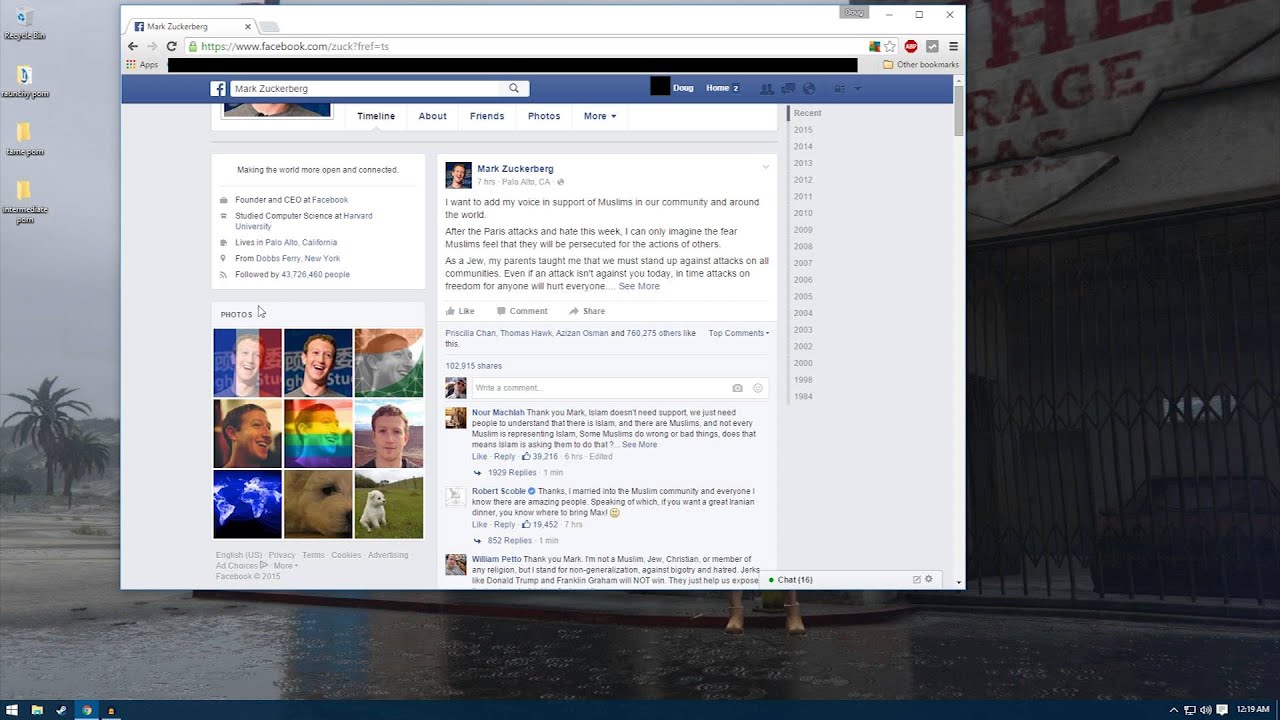Click 102,915 shares link

tap(474, 366)
